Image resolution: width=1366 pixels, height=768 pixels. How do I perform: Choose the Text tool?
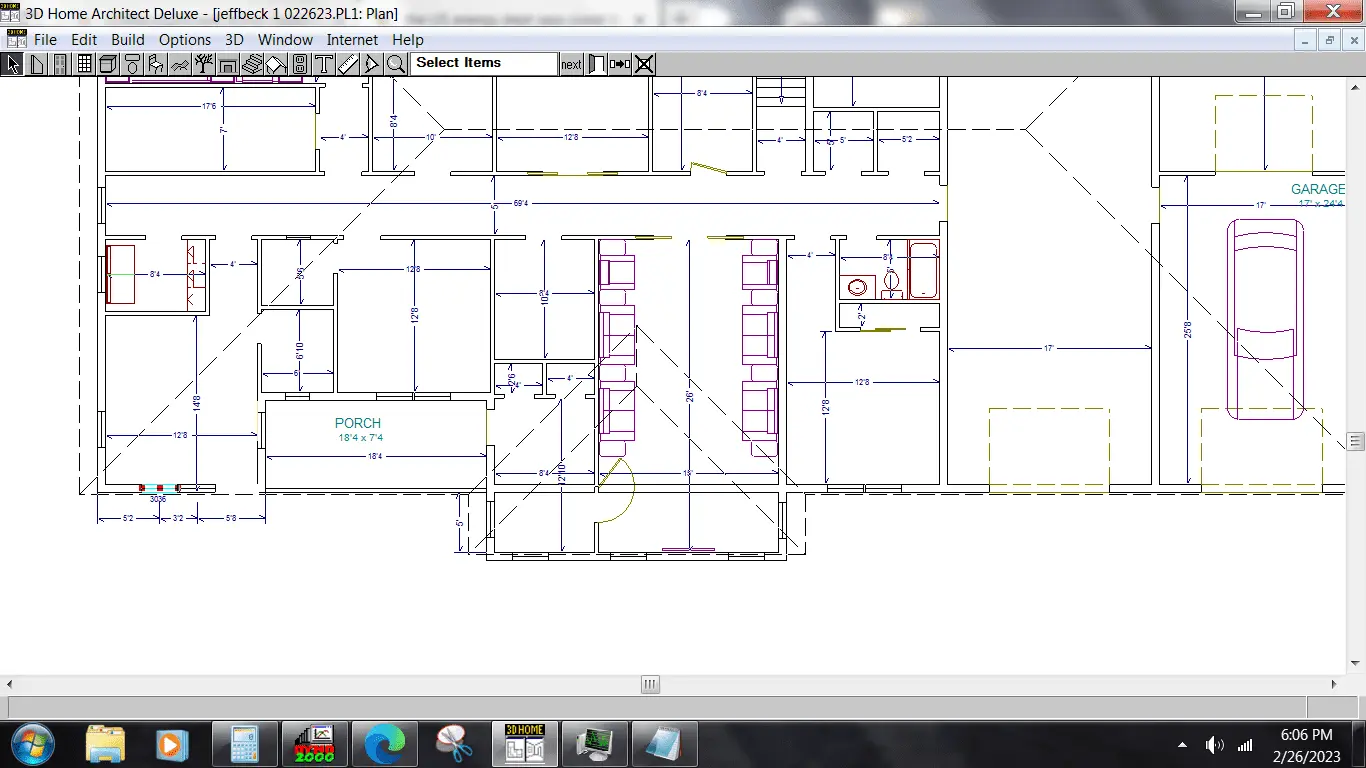tap(323, 64)
